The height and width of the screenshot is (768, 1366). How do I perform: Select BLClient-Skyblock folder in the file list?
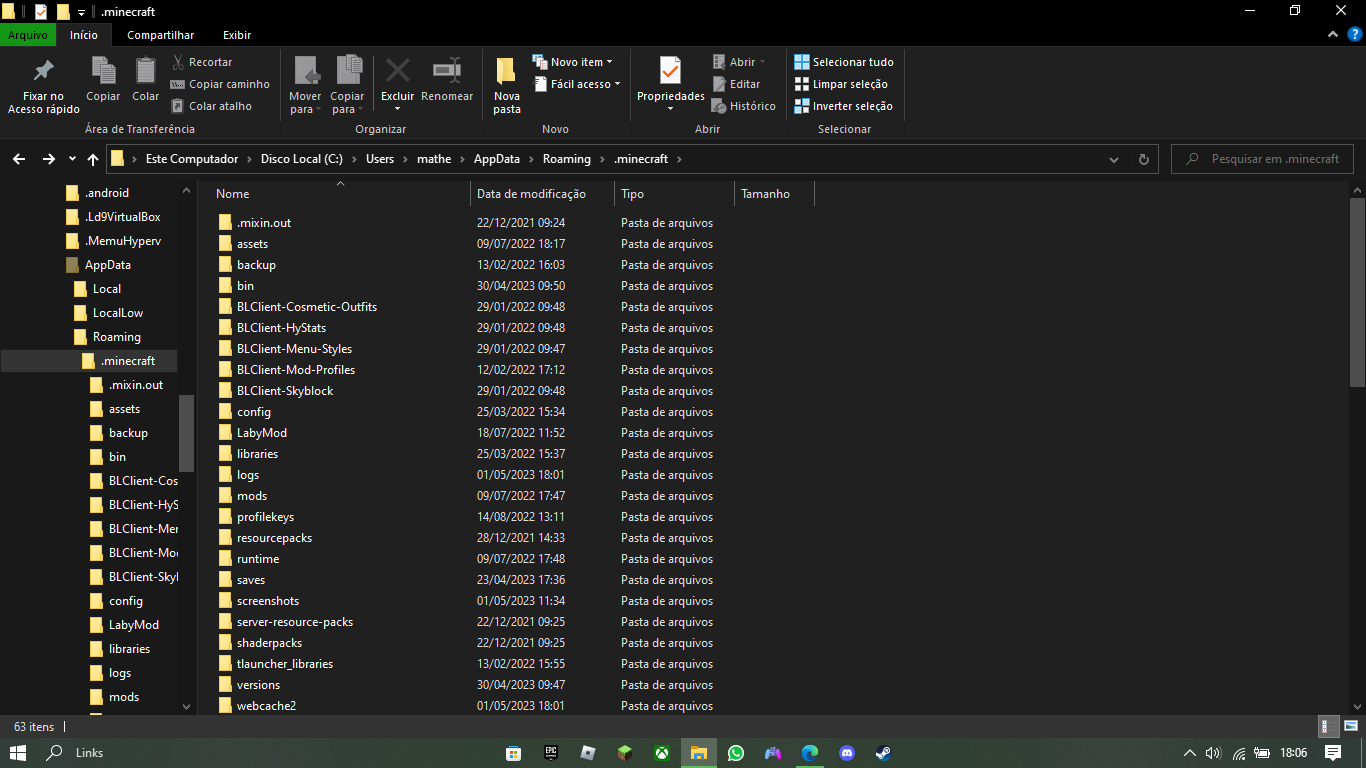click(x=285, y=391)
